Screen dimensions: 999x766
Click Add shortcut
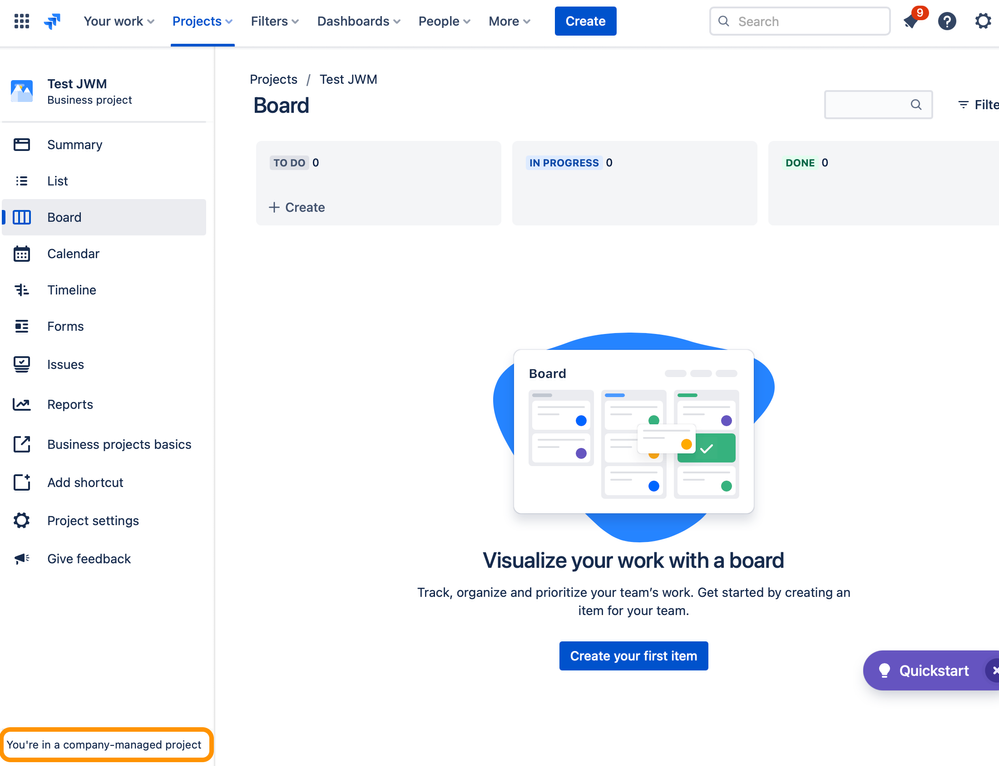[104, 482]
